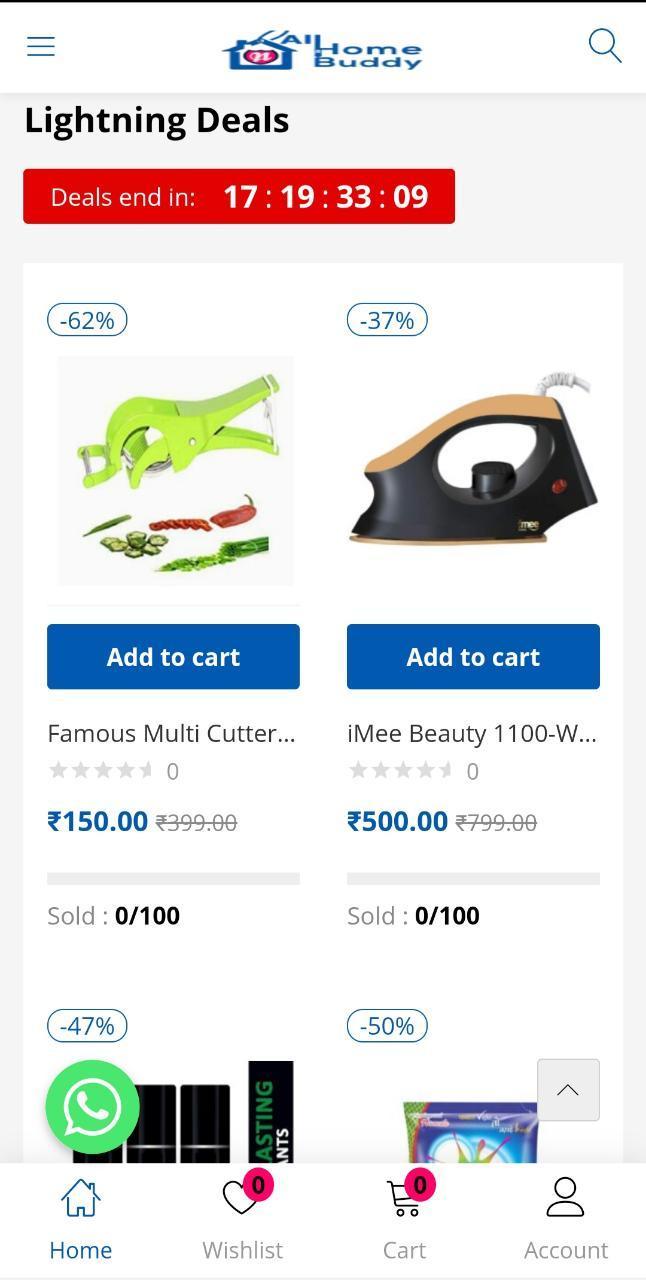Open iMee Beauty 1100-W product title
646x1280 pixels.
(x=472, y=733)
